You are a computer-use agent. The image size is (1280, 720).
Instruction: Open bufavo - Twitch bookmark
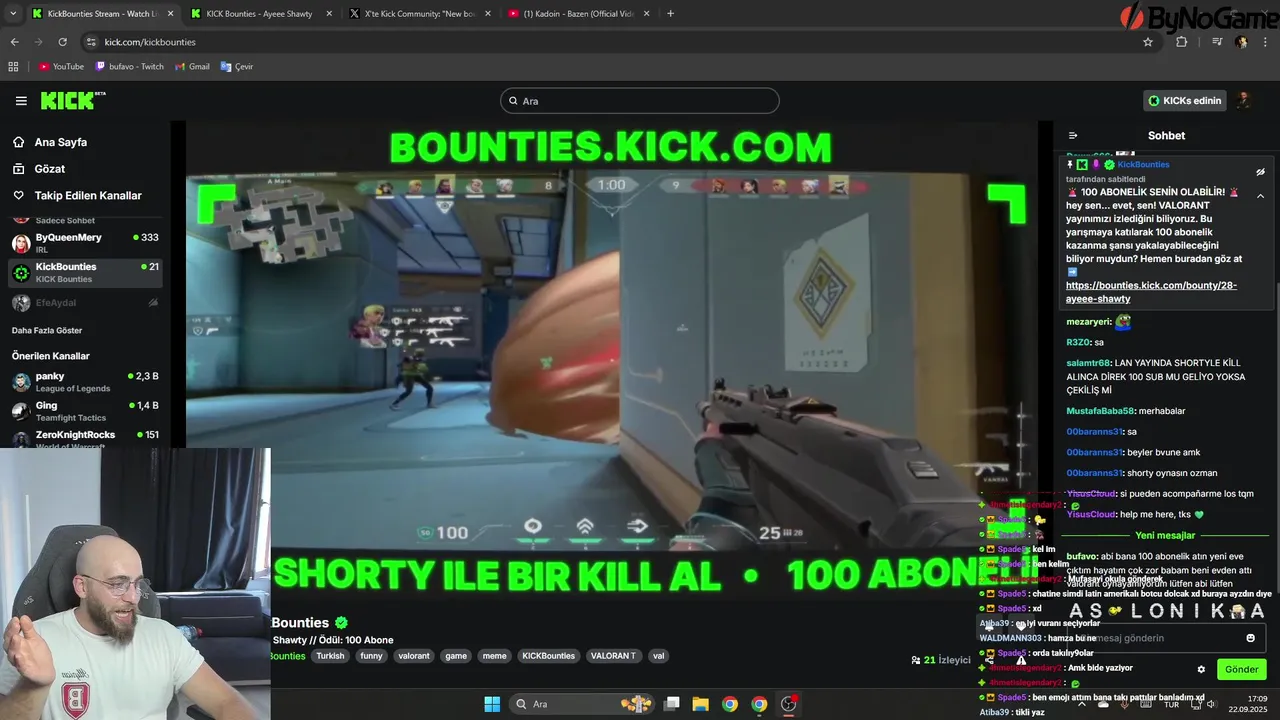(x=129, y=67)
